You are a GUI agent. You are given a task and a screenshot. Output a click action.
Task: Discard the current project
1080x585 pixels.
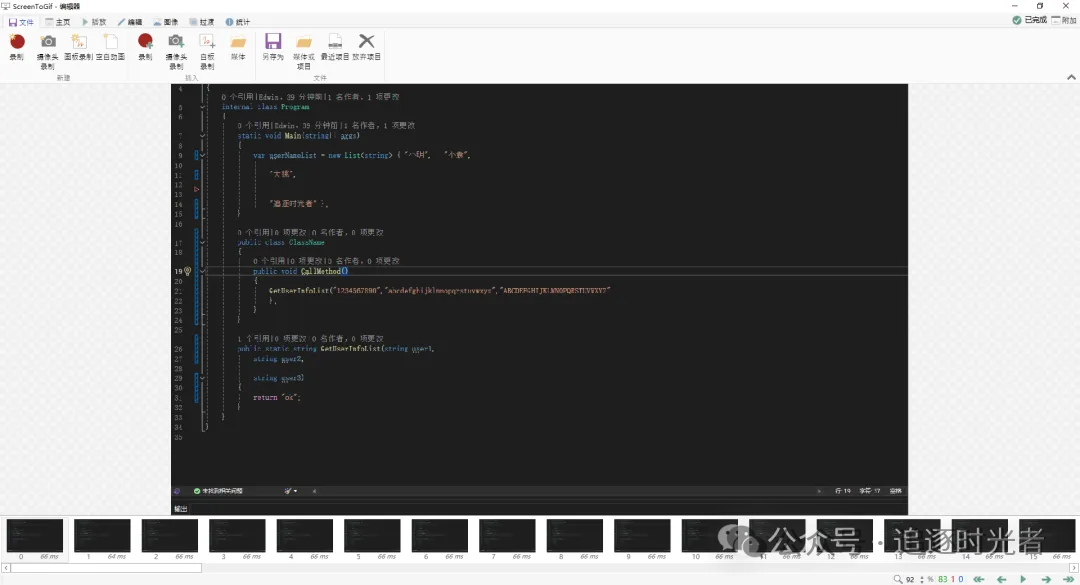click(x=367, y=42)
